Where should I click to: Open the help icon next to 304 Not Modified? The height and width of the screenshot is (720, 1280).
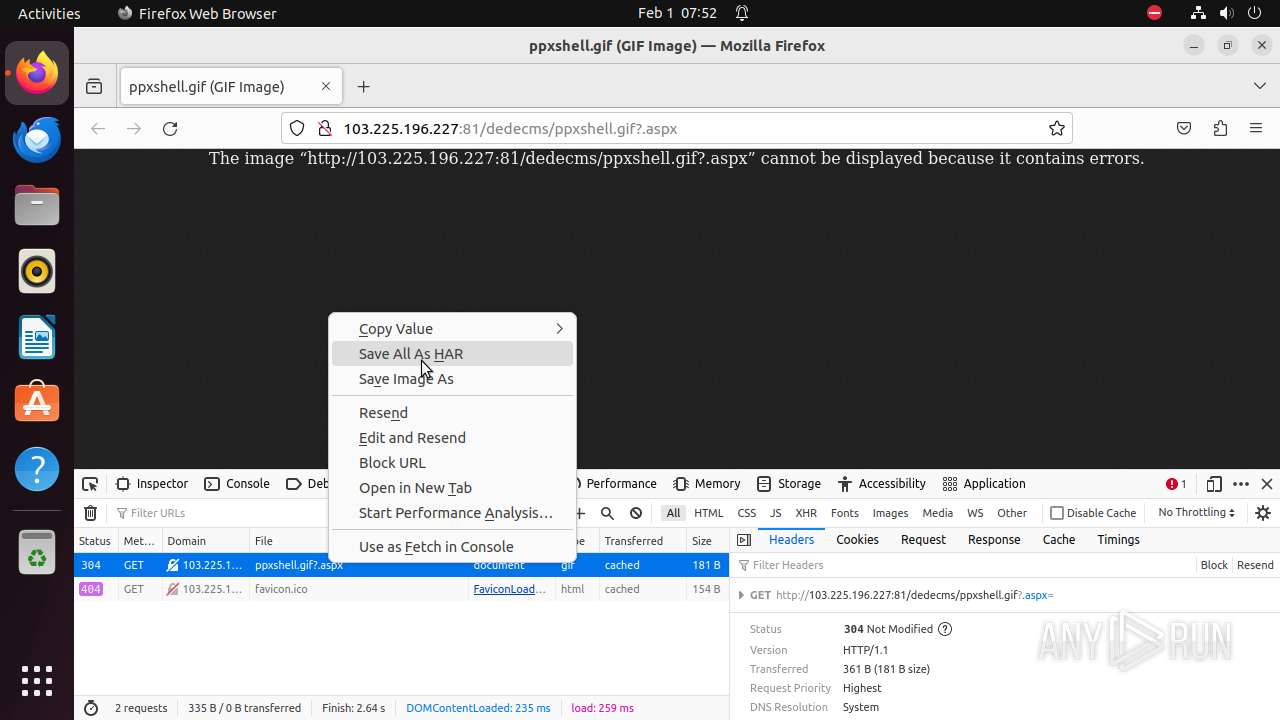click(945, 629)
